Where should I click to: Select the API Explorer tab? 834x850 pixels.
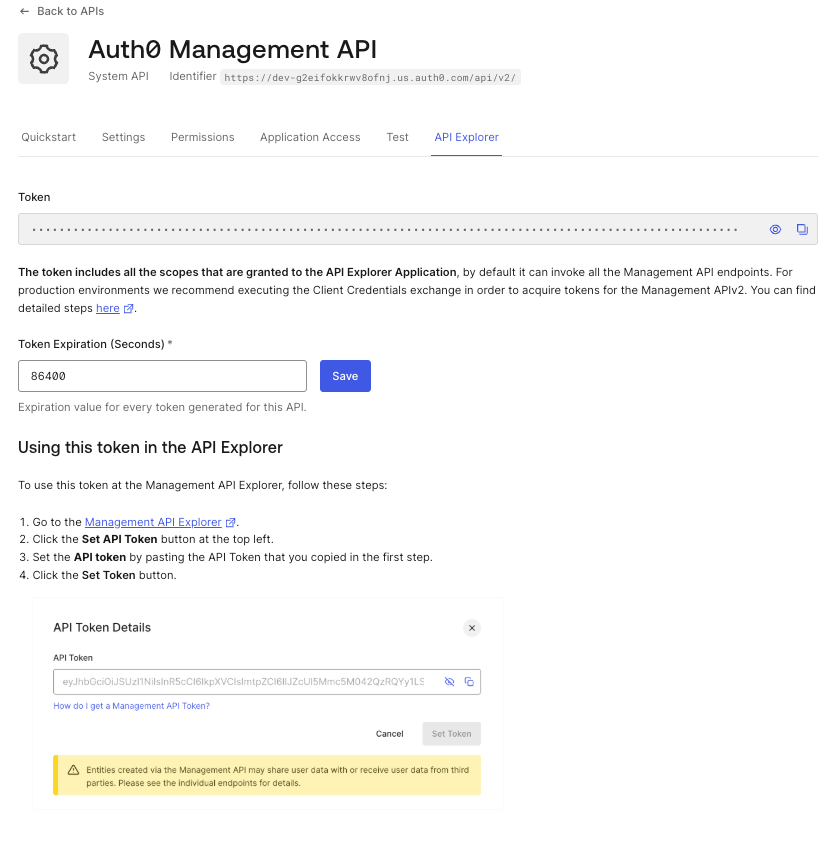point(466,137)
